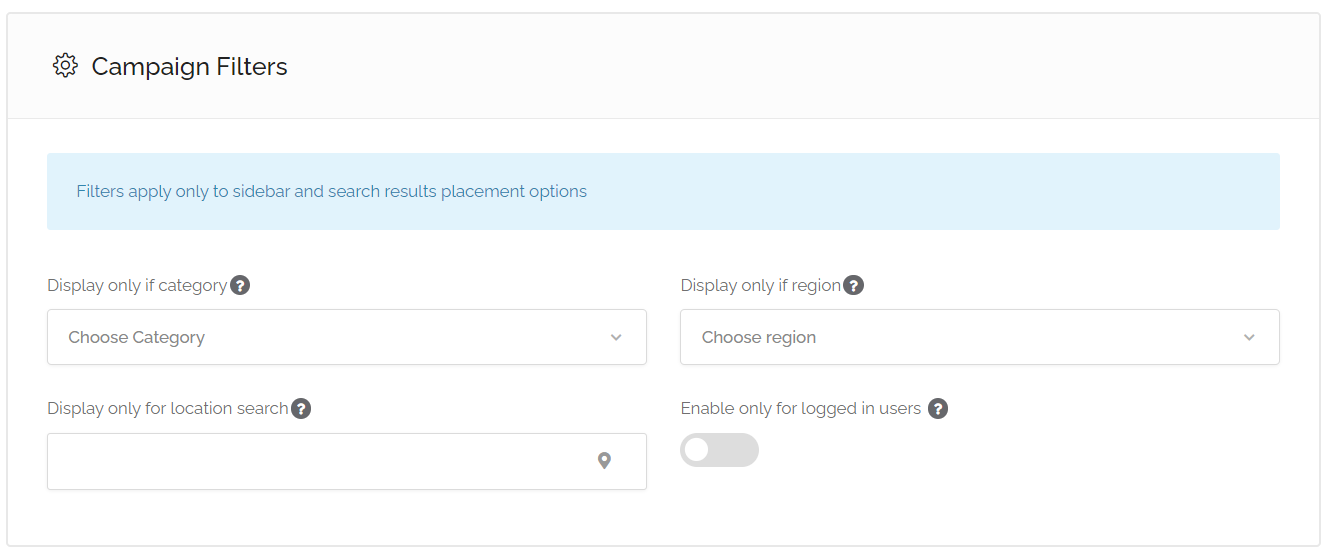The width and height of the screenshot is (1327, 557).
Task: Click help icon beside logged in users
Action: (x=937, y=408)
